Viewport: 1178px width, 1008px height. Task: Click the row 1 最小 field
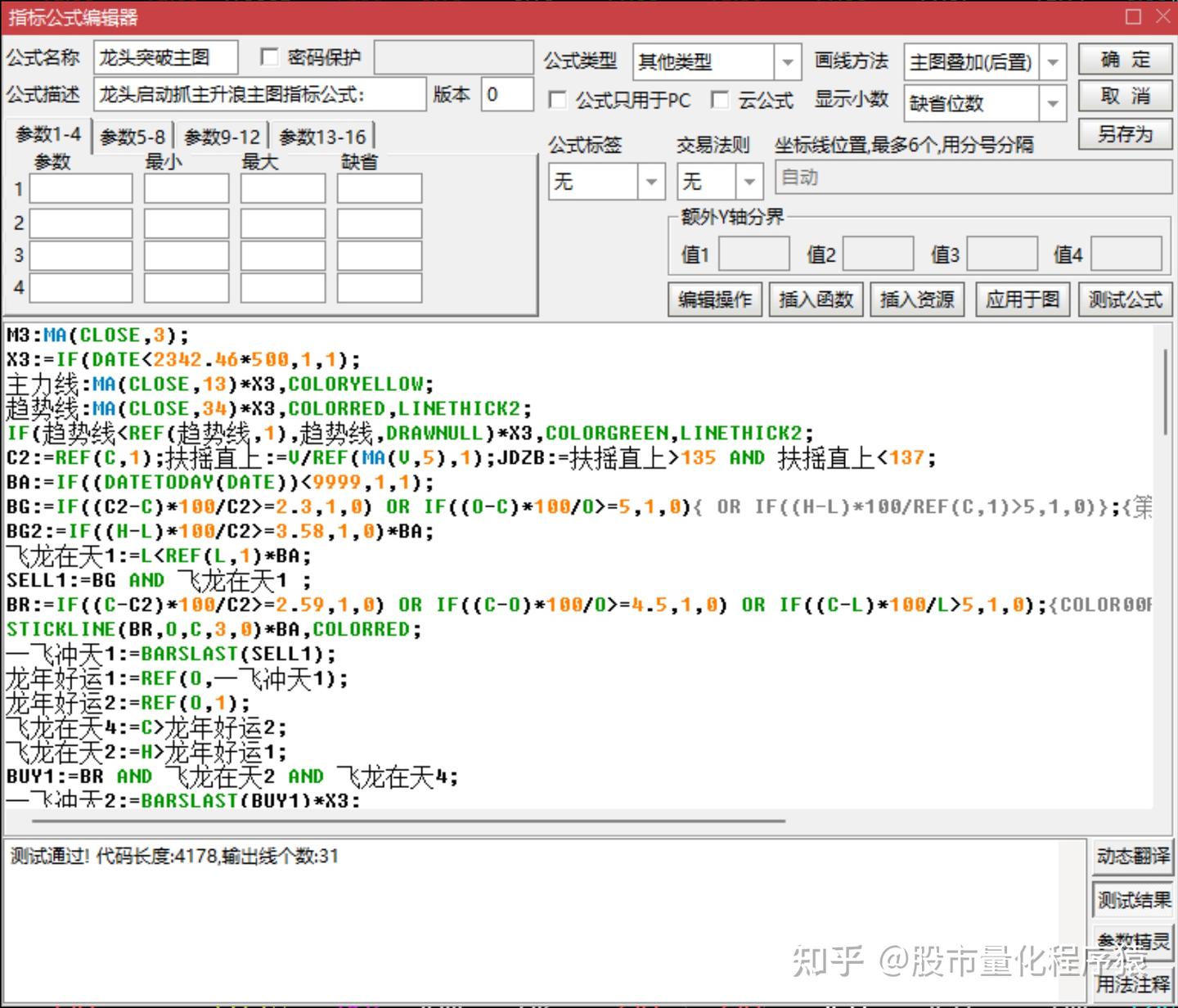(x=187, y=189)
